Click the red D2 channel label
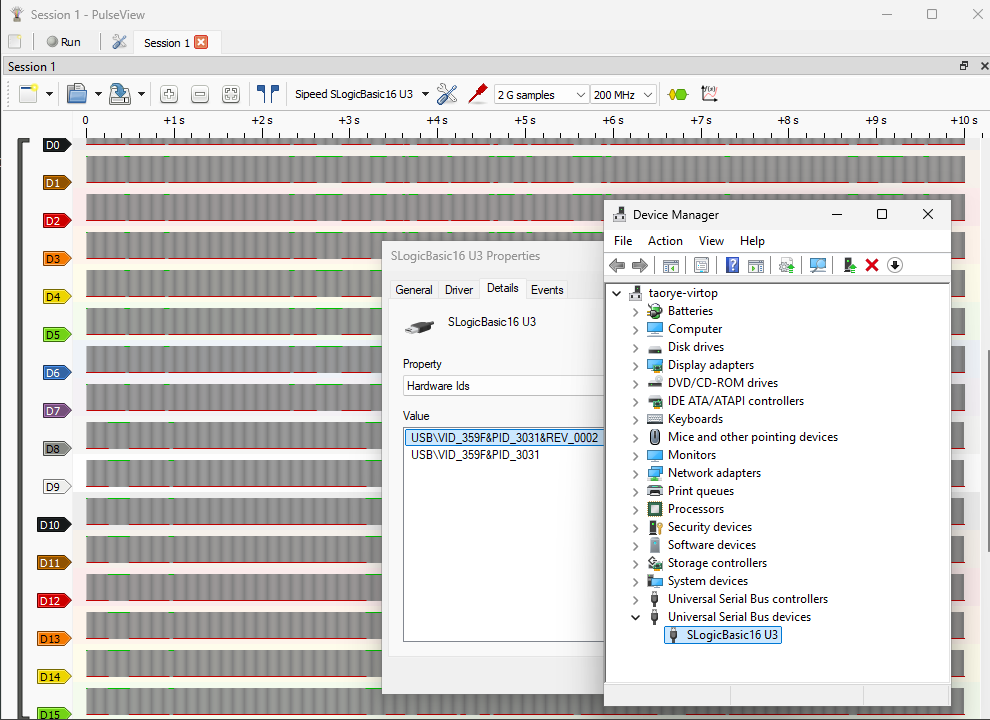 click(55, 221)
